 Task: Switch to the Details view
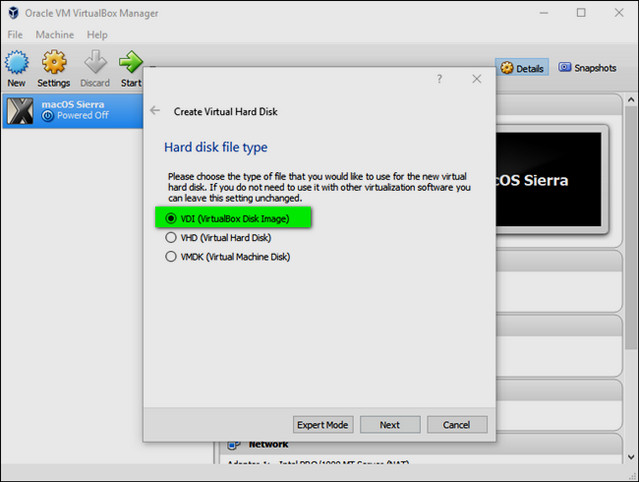tap(522, 68)
